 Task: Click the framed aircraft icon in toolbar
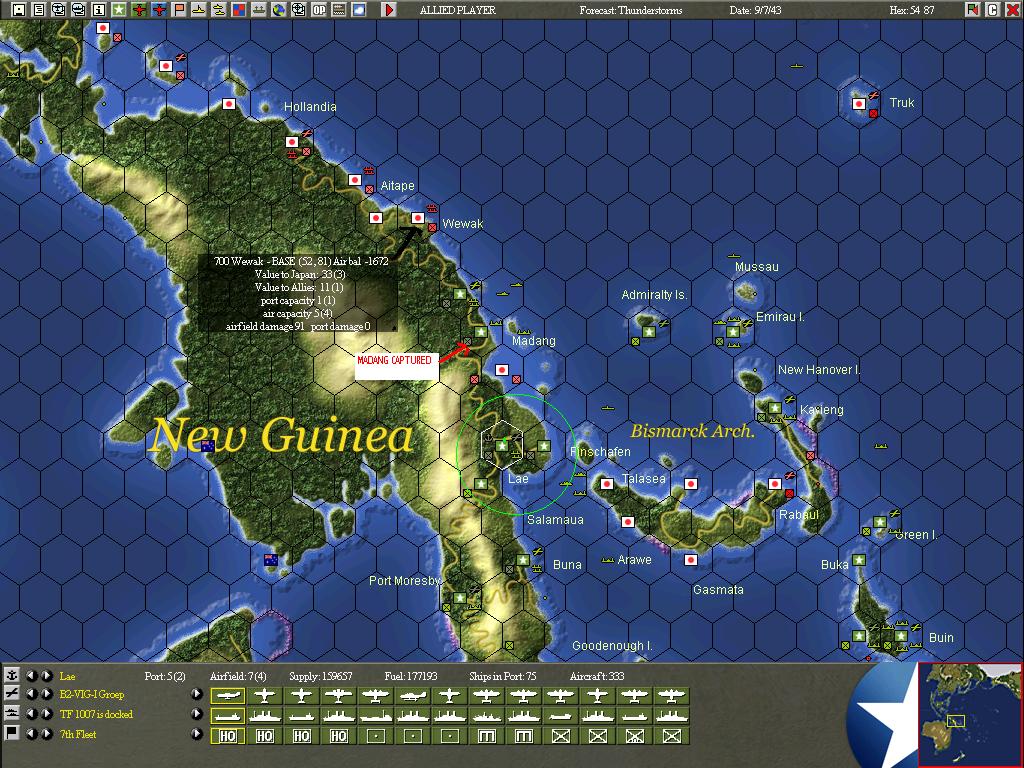tap(59, 10)
